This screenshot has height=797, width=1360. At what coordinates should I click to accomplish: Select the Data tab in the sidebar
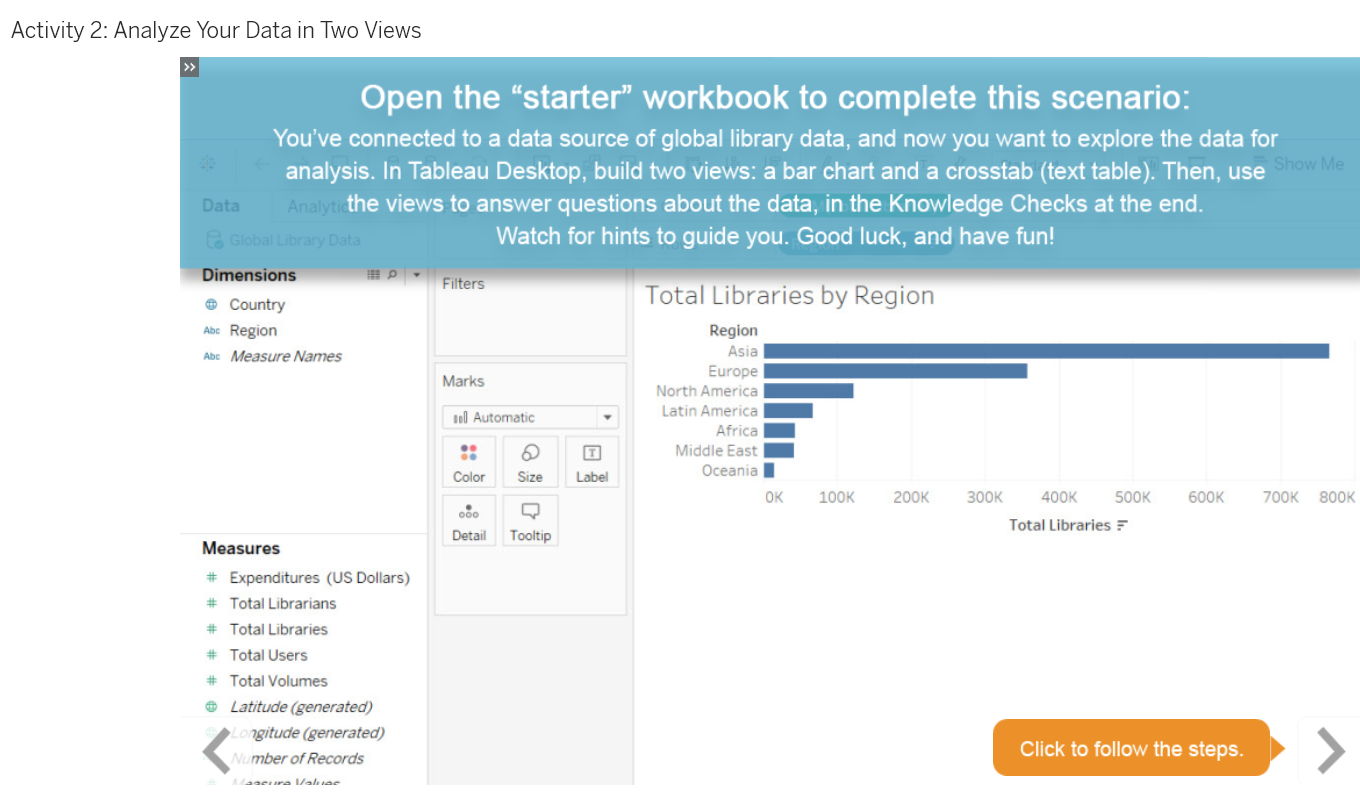click(220, 206)
